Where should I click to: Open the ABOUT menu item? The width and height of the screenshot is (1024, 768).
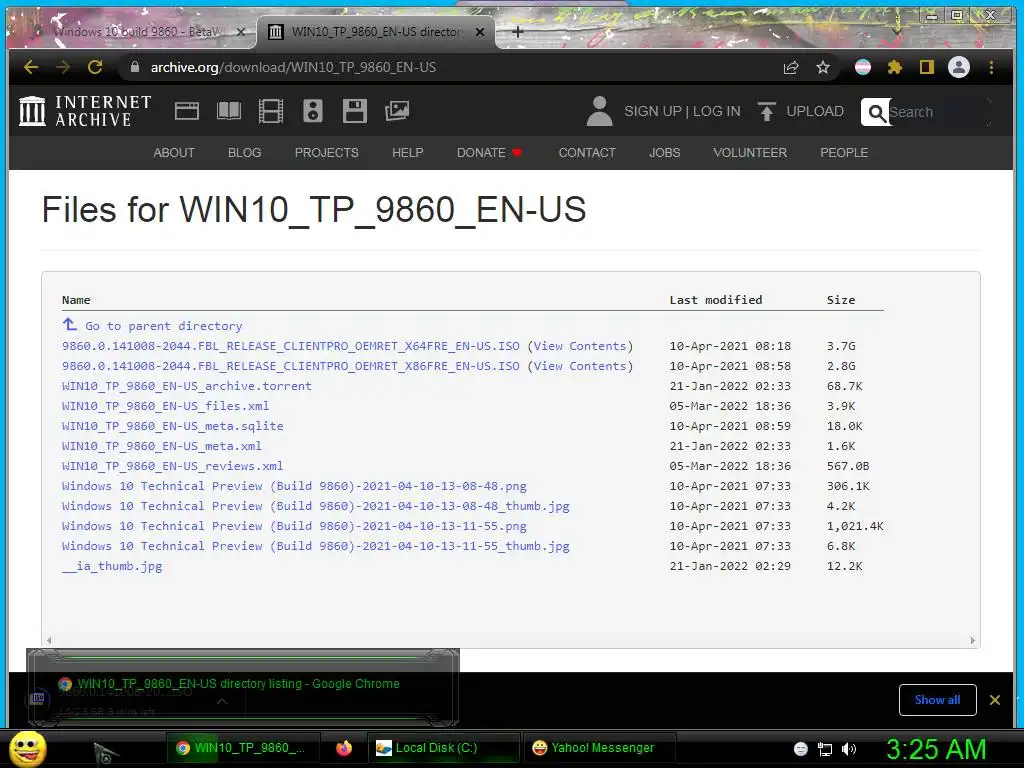174,153
